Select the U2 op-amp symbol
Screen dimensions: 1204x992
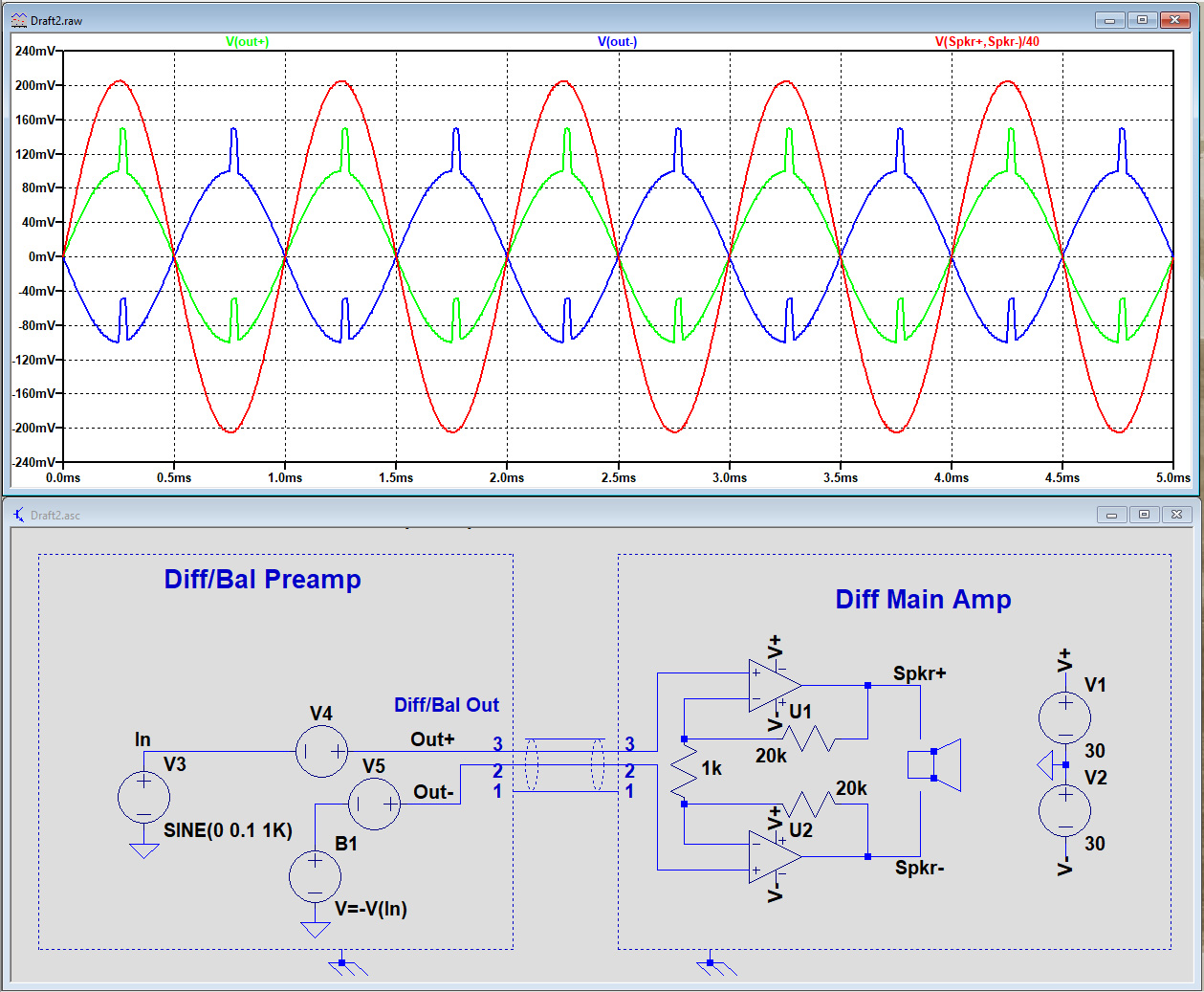775,856
